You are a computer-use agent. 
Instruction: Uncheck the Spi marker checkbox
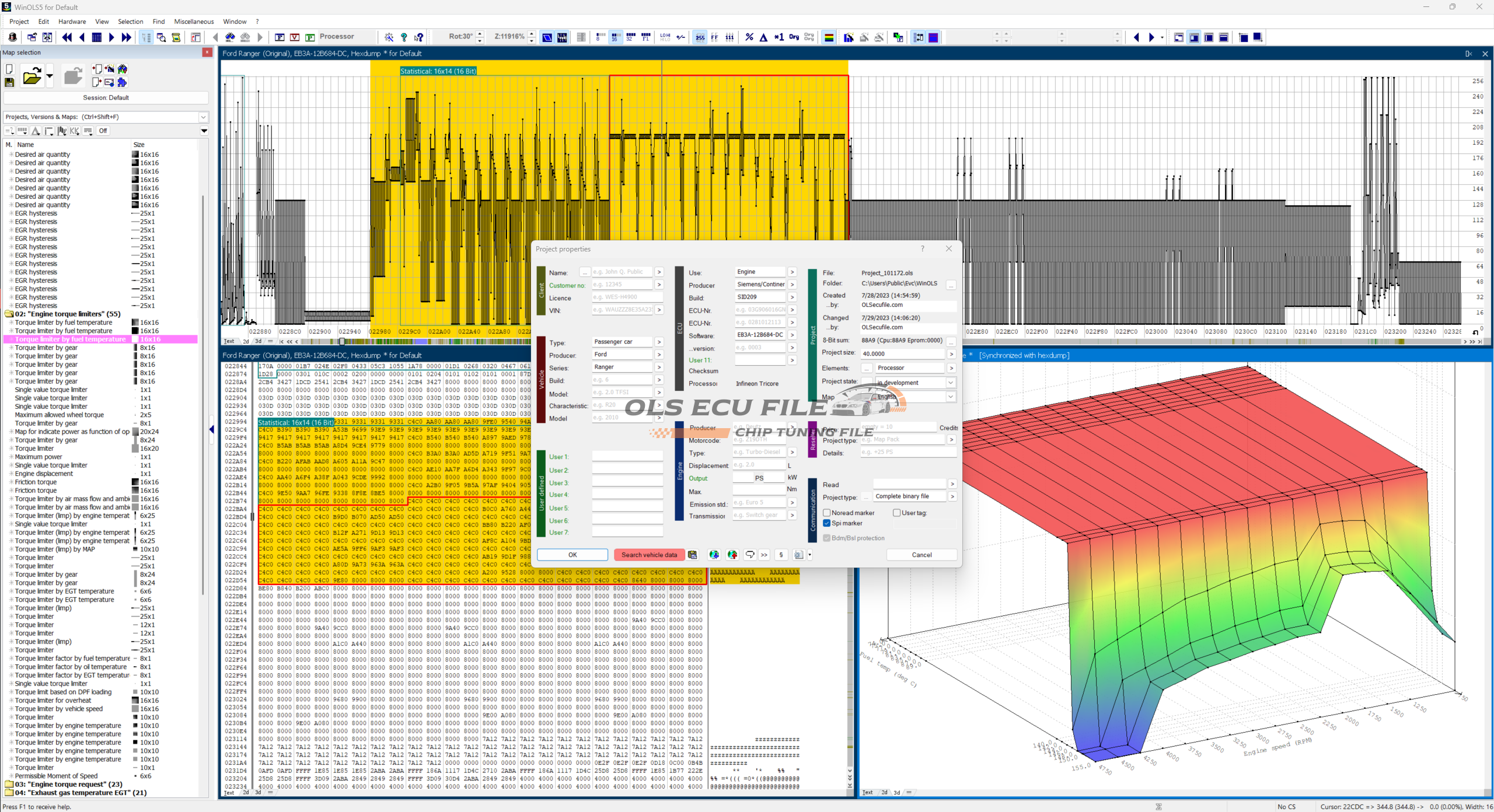827,523
